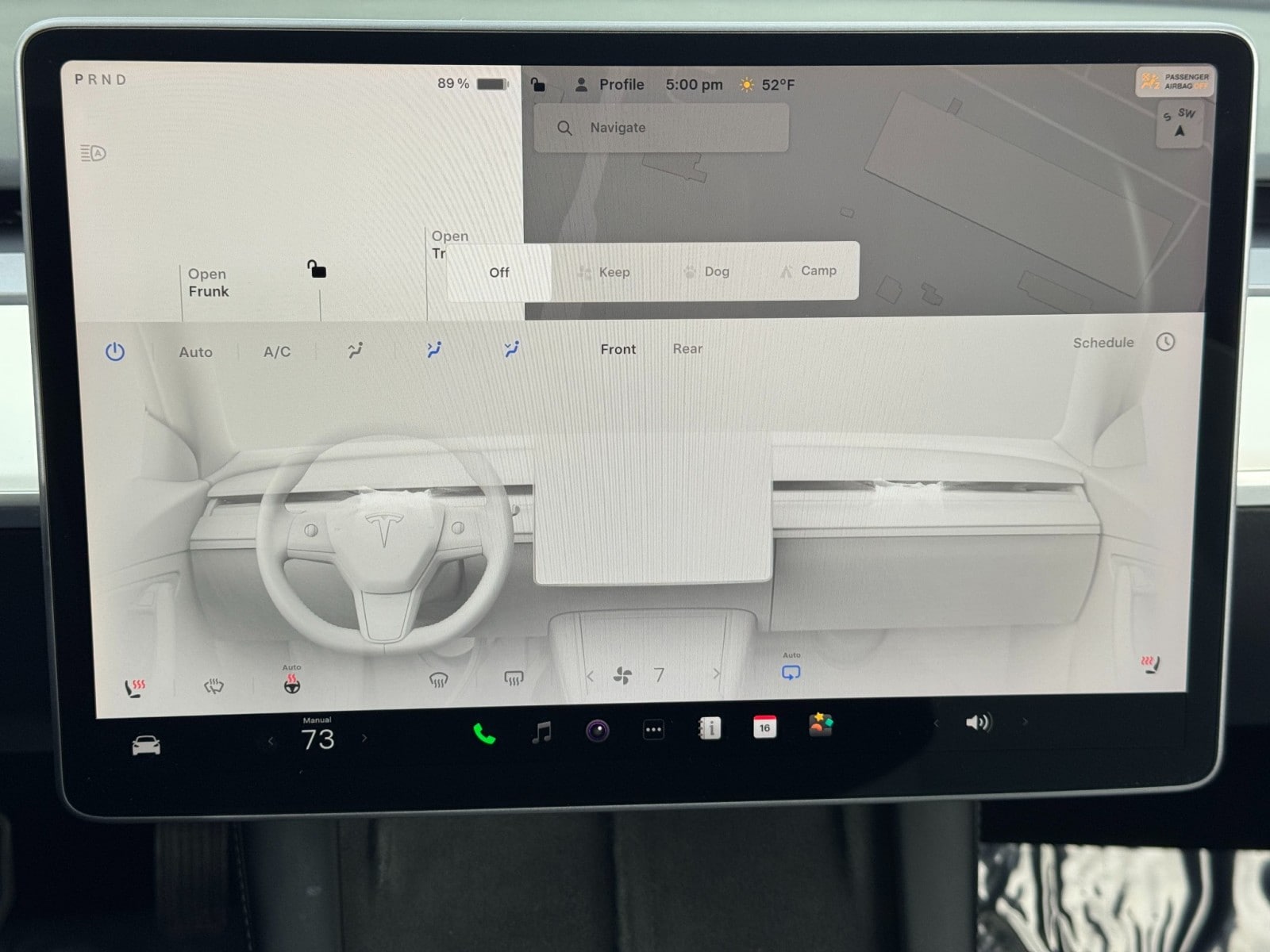
Task: Open the Toybox app
Action: [821, 725]
